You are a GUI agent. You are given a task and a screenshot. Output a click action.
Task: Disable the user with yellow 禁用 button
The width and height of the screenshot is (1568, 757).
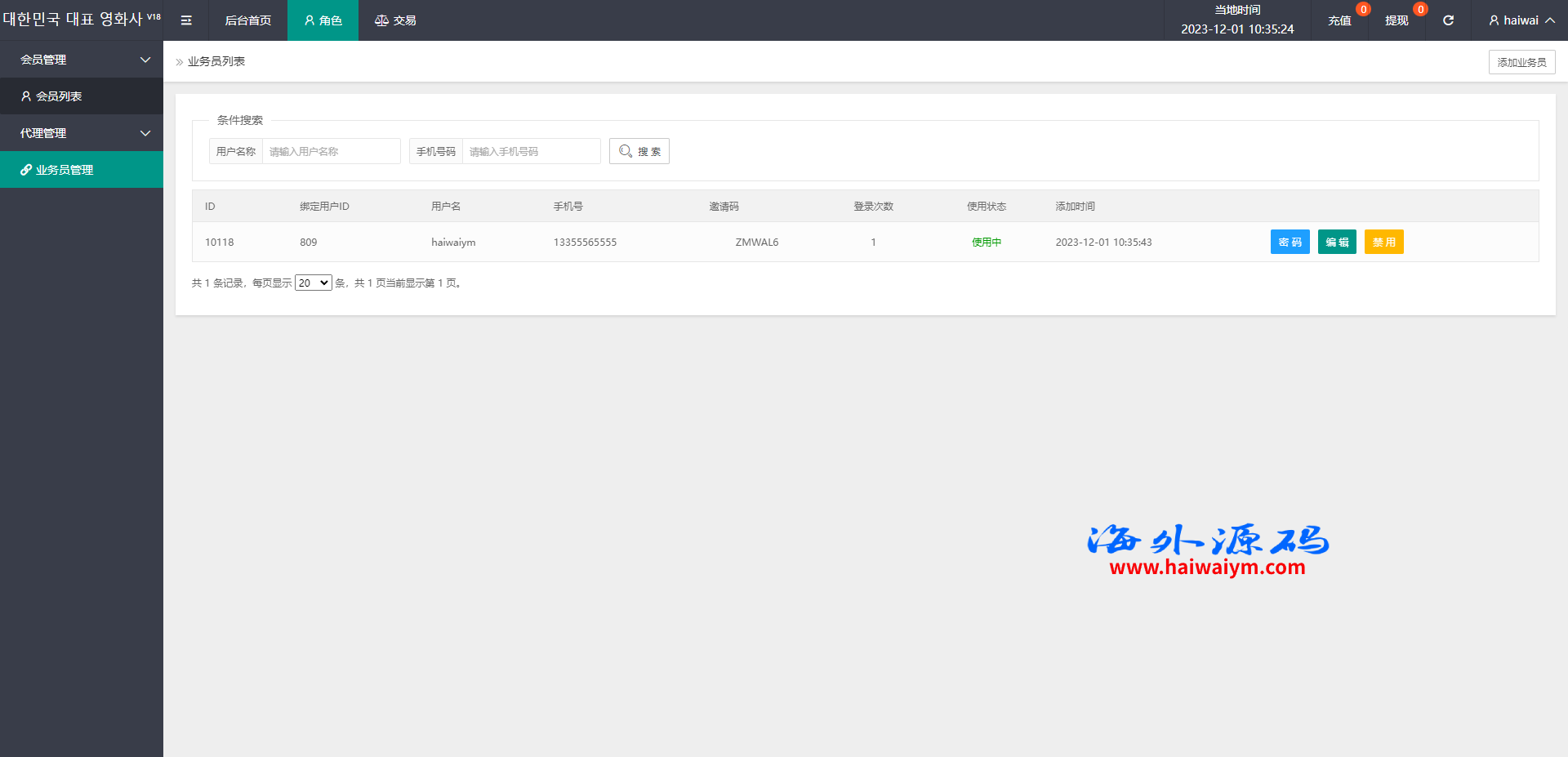pos(1383,242)
